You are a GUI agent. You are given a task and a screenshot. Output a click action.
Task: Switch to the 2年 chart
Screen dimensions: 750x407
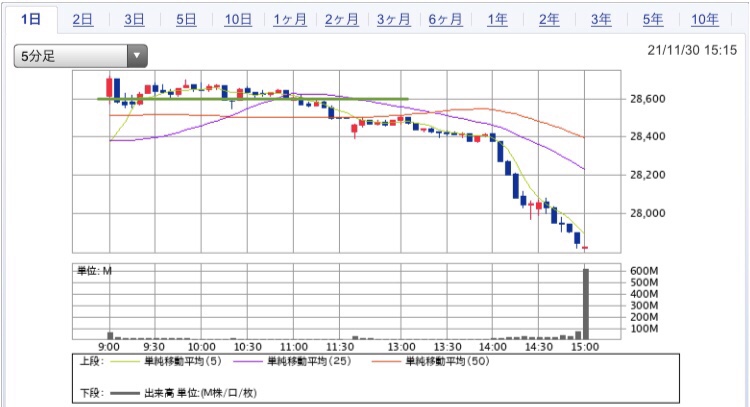[549, 20]
